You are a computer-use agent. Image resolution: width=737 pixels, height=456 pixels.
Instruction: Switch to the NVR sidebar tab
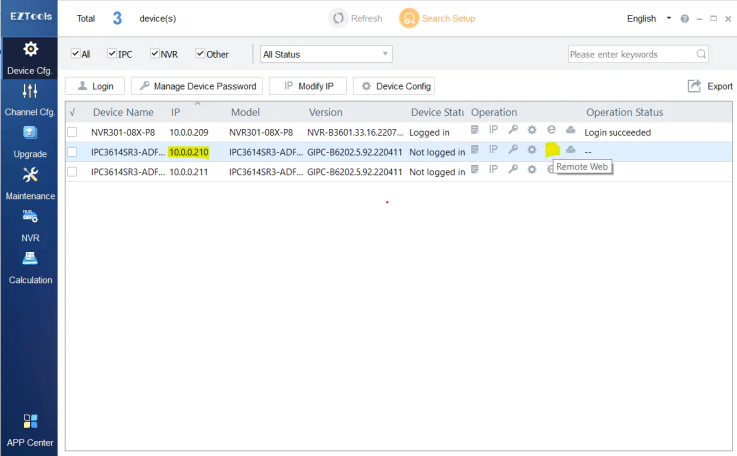pyautogui.click(x=29, y=225)
